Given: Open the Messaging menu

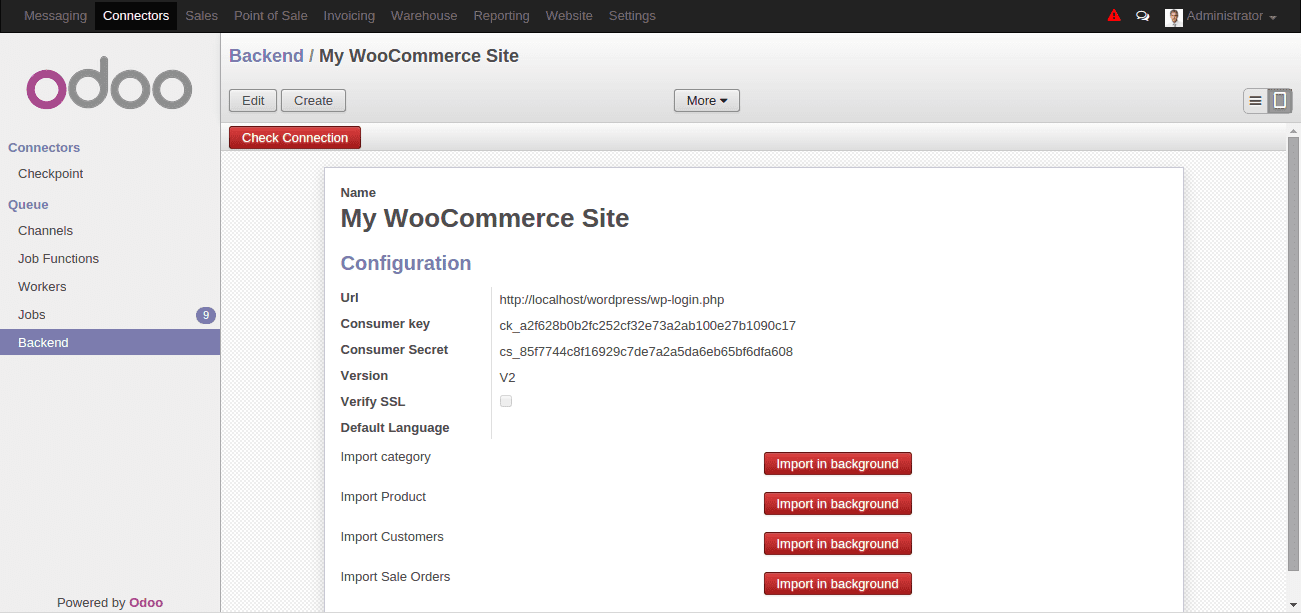Looking at the screenshot, I should coord(55,16).
